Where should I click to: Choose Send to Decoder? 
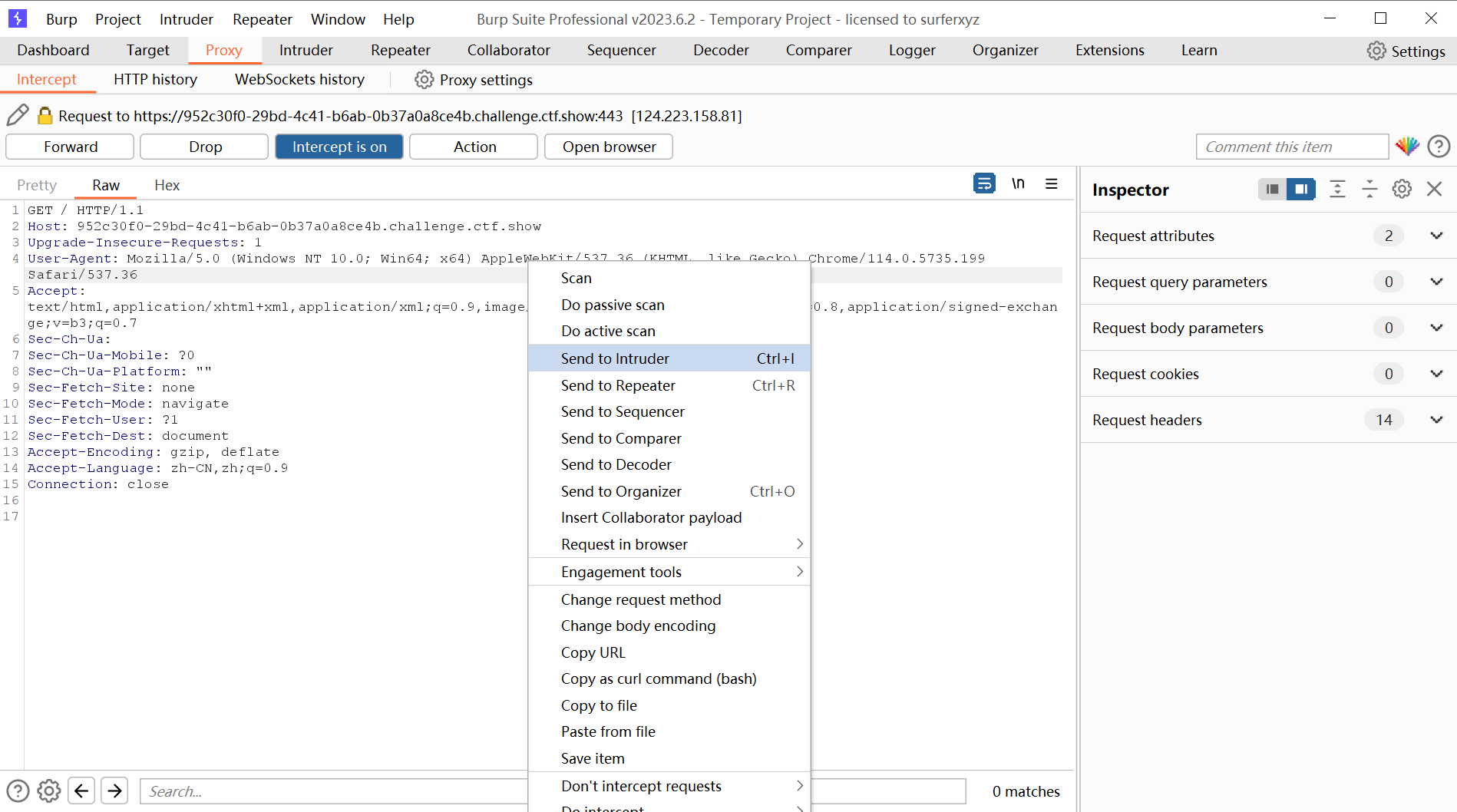coord(669,464)
